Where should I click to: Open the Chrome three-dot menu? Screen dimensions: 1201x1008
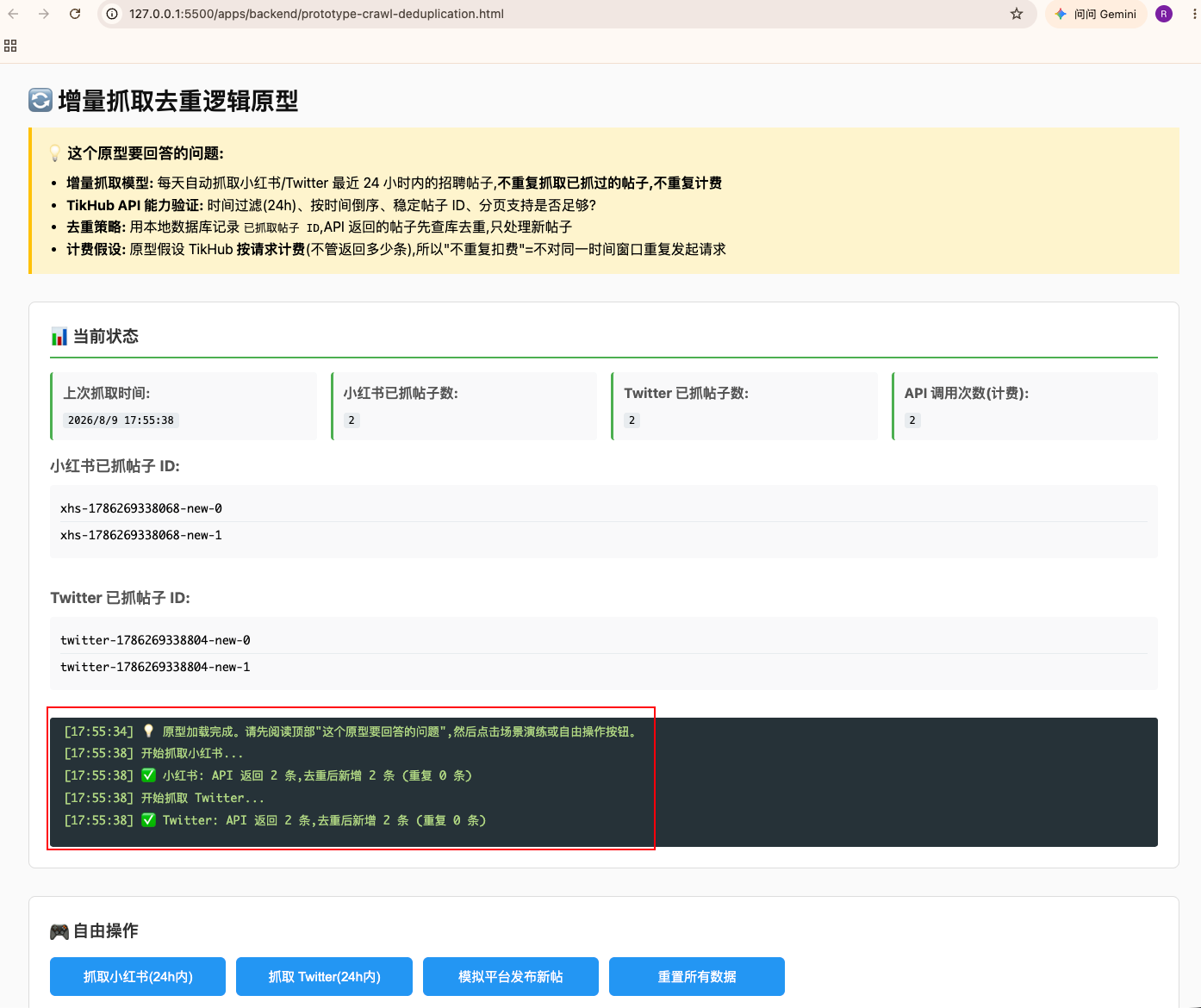click(x=1194, y=14)
